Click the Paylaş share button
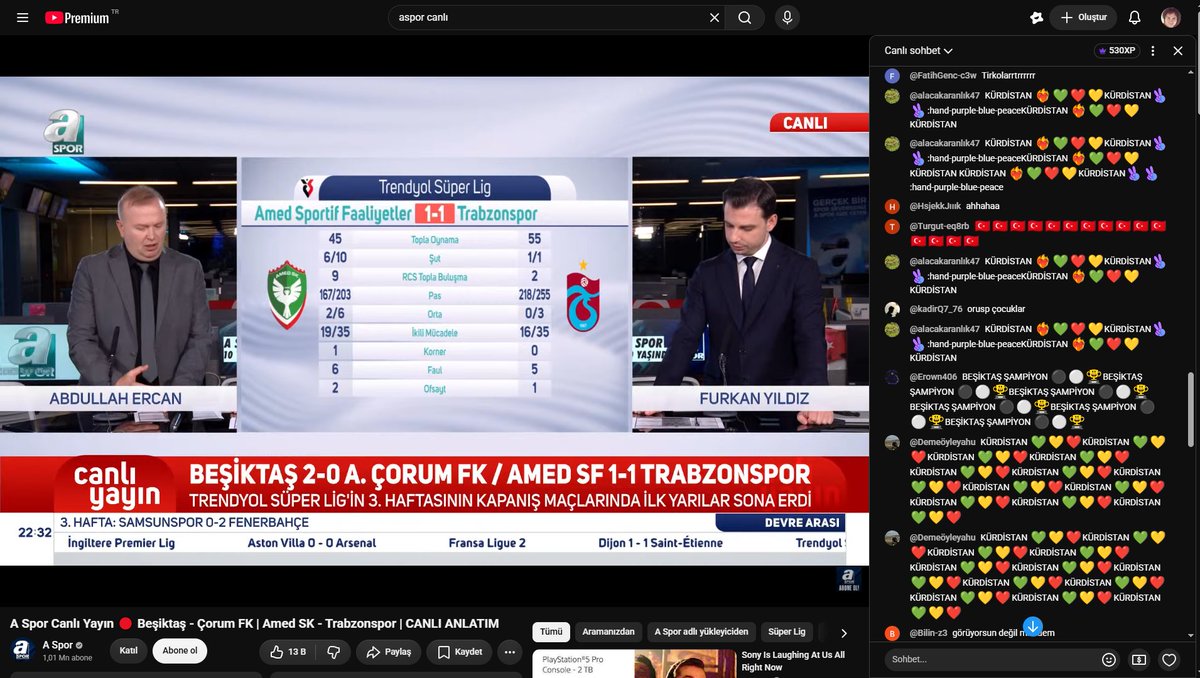The image size is (1200, 678). tap(389, 652)
